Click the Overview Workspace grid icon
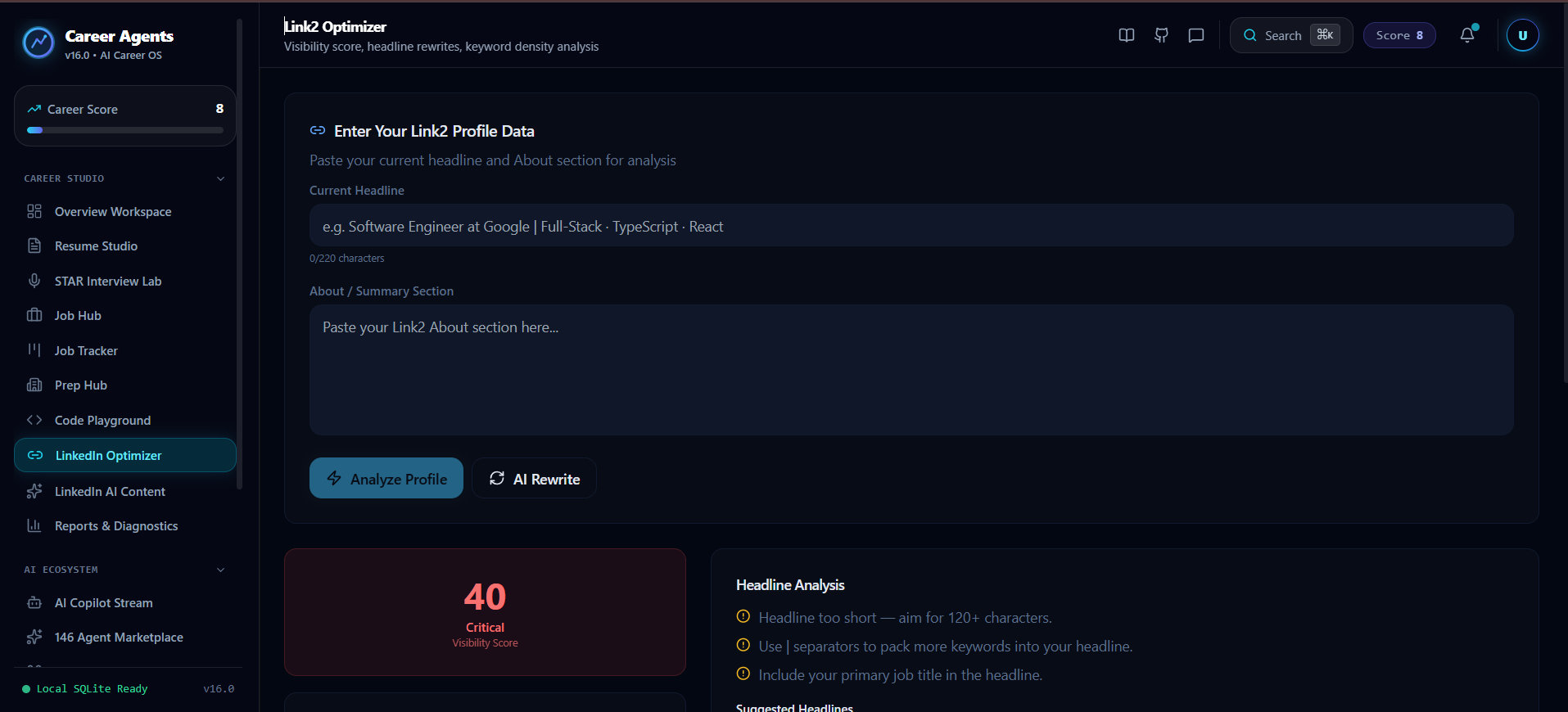This screenshot has height=712, width=1568. click(34, 211)
